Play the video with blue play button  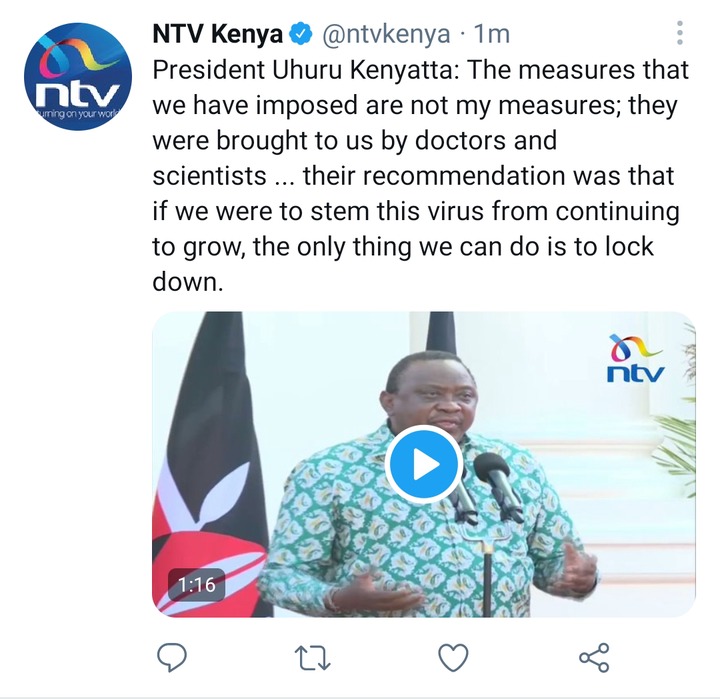pyautogui.click(x=424, y=464)
